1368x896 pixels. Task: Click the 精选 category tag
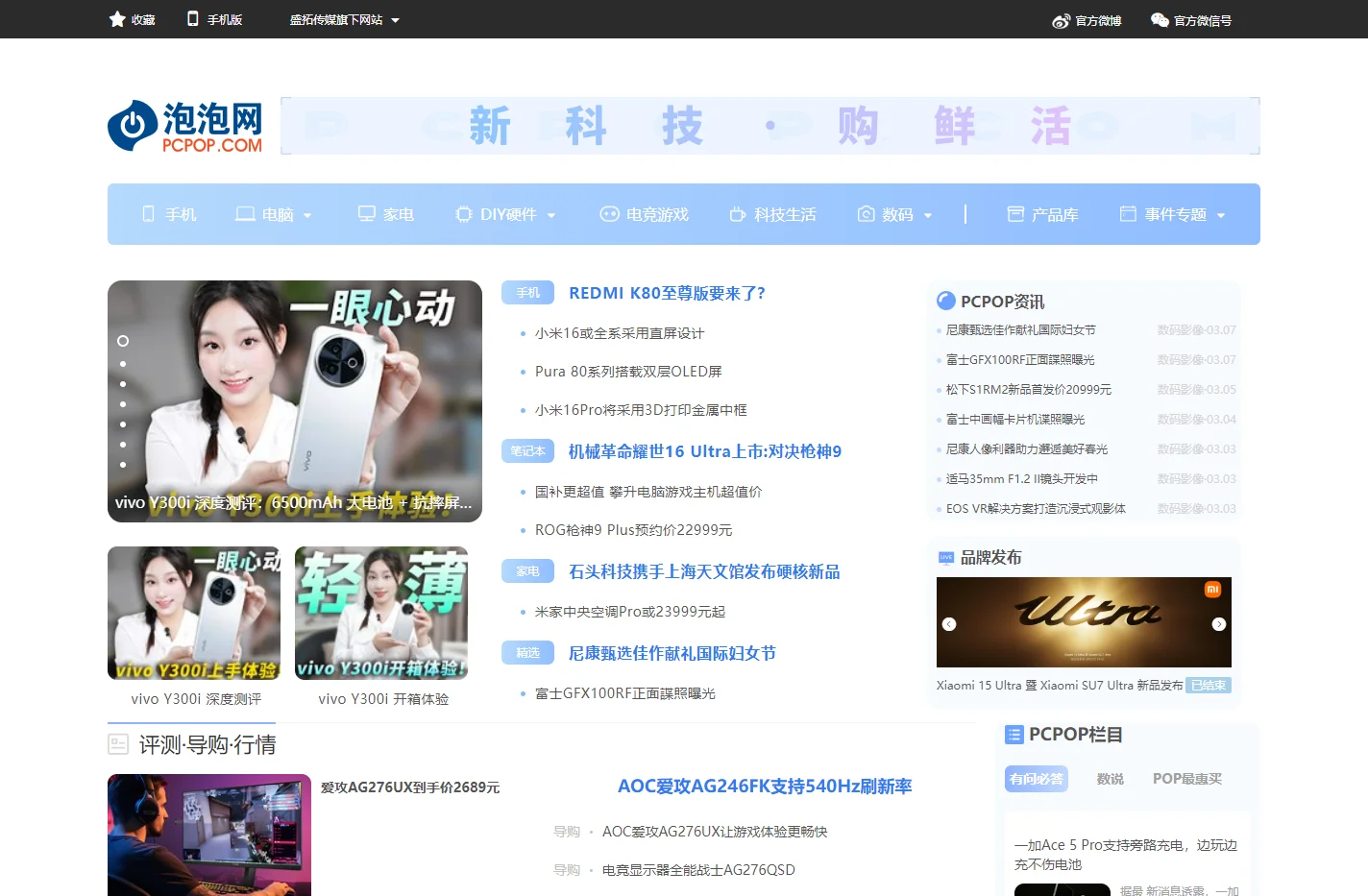click(x=528, y=653)
